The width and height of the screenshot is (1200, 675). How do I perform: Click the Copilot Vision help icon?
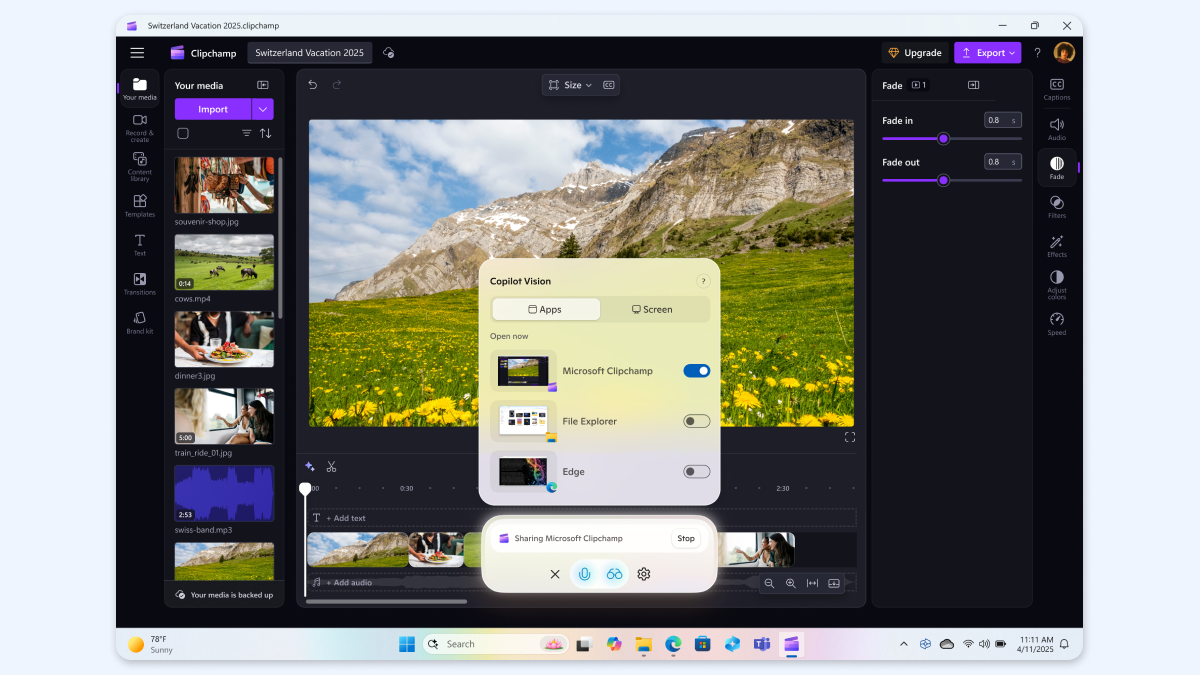702,281
